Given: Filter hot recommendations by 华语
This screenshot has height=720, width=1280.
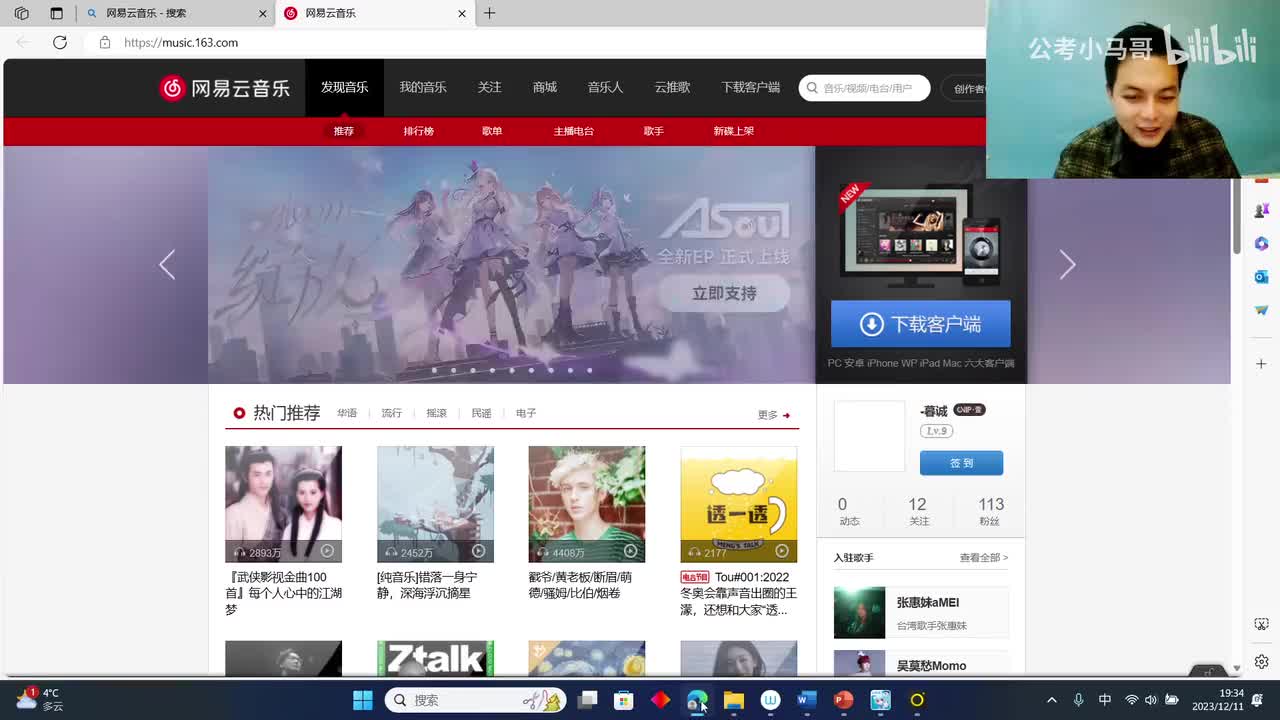Looking at the screenshot, I should [x=347, y=413].
